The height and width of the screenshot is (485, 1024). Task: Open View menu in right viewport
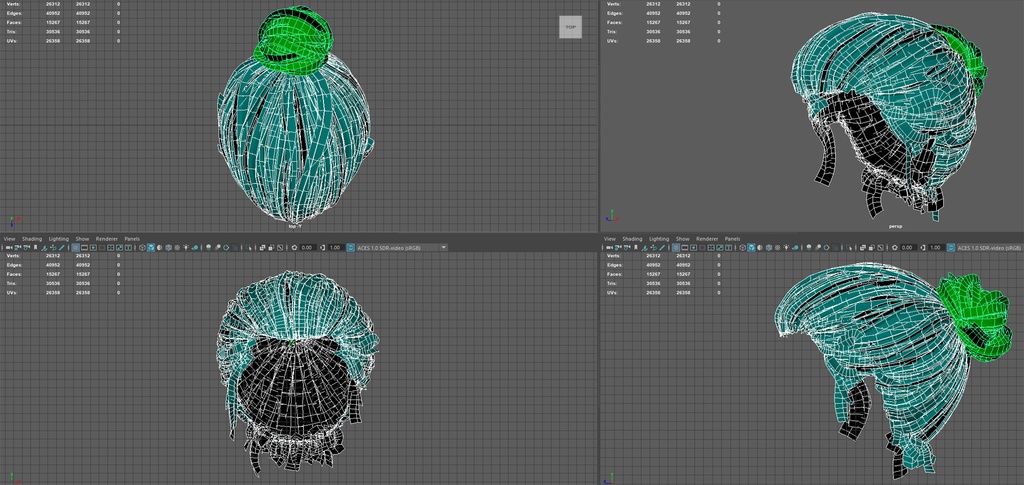coord(610,239)
